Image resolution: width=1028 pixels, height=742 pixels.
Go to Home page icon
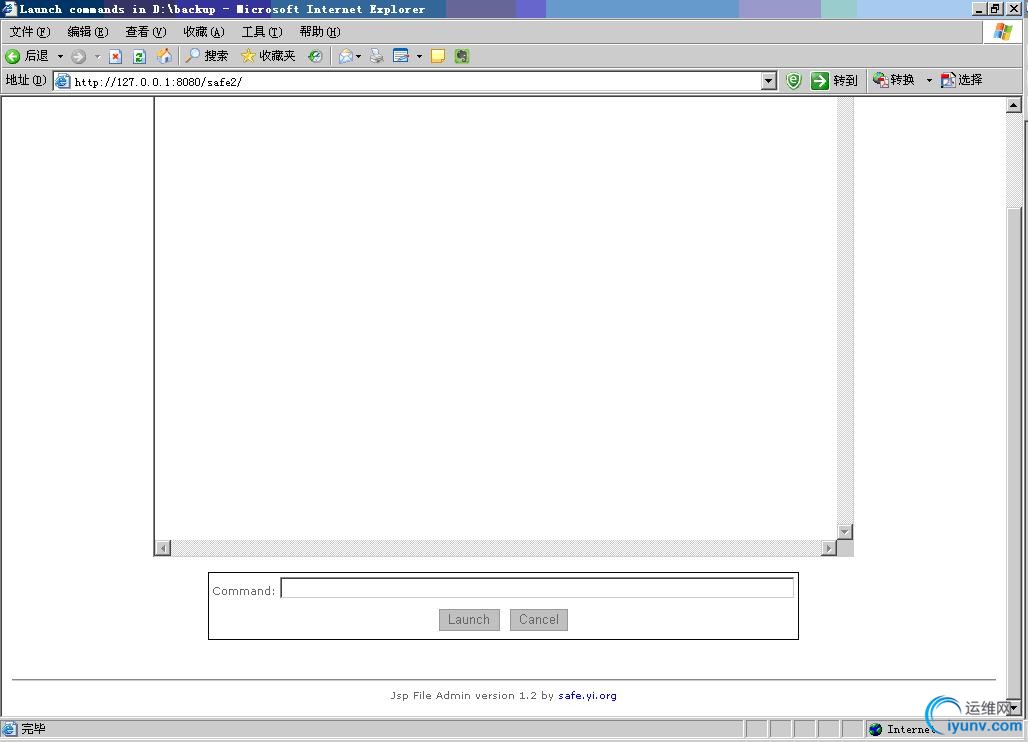coord(164,56)
